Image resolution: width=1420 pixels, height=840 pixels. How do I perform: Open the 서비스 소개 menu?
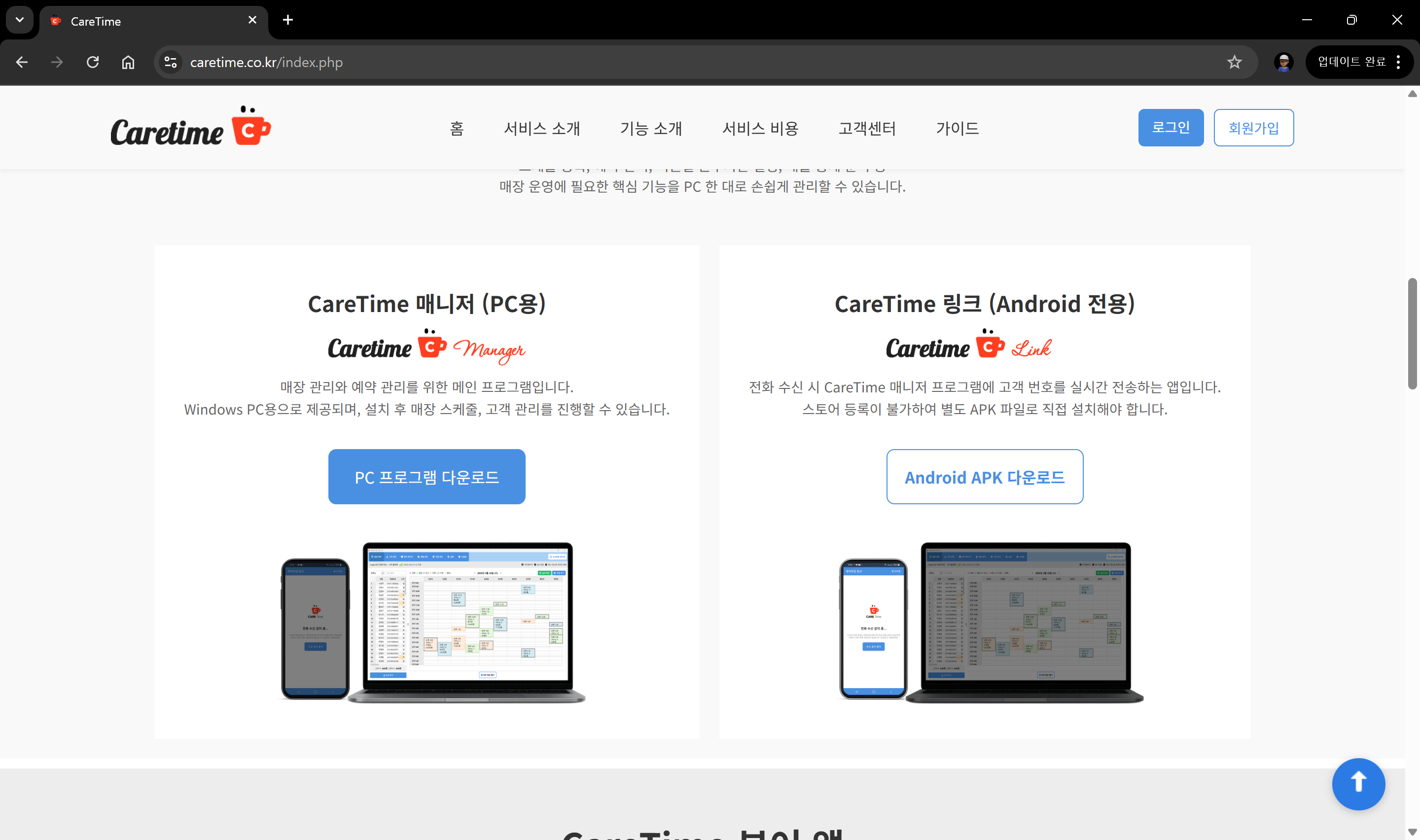pyautogui.click(x=542, y=129)
